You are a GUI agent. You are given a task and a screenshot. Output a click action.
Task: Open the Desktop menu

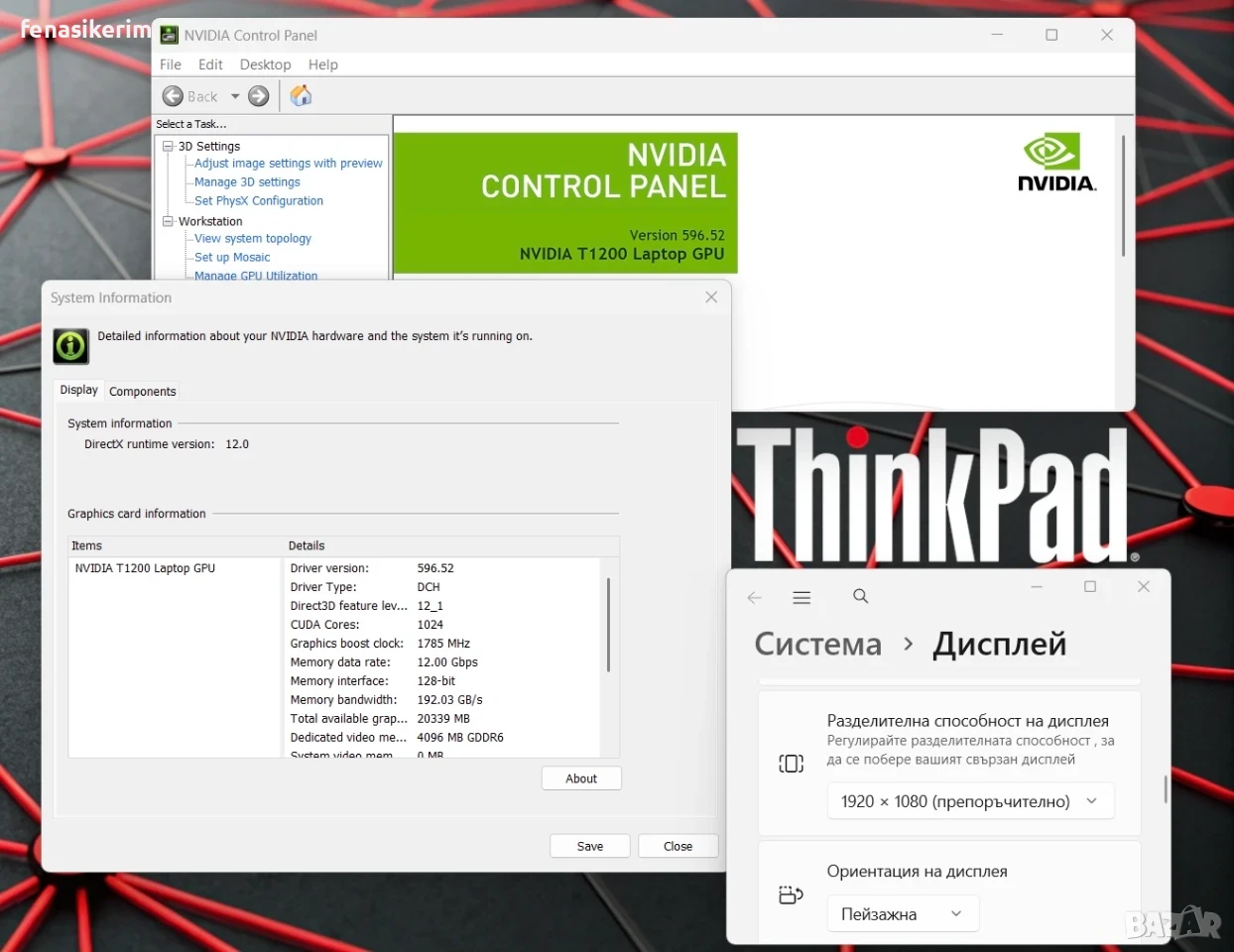tap(265, 64)
